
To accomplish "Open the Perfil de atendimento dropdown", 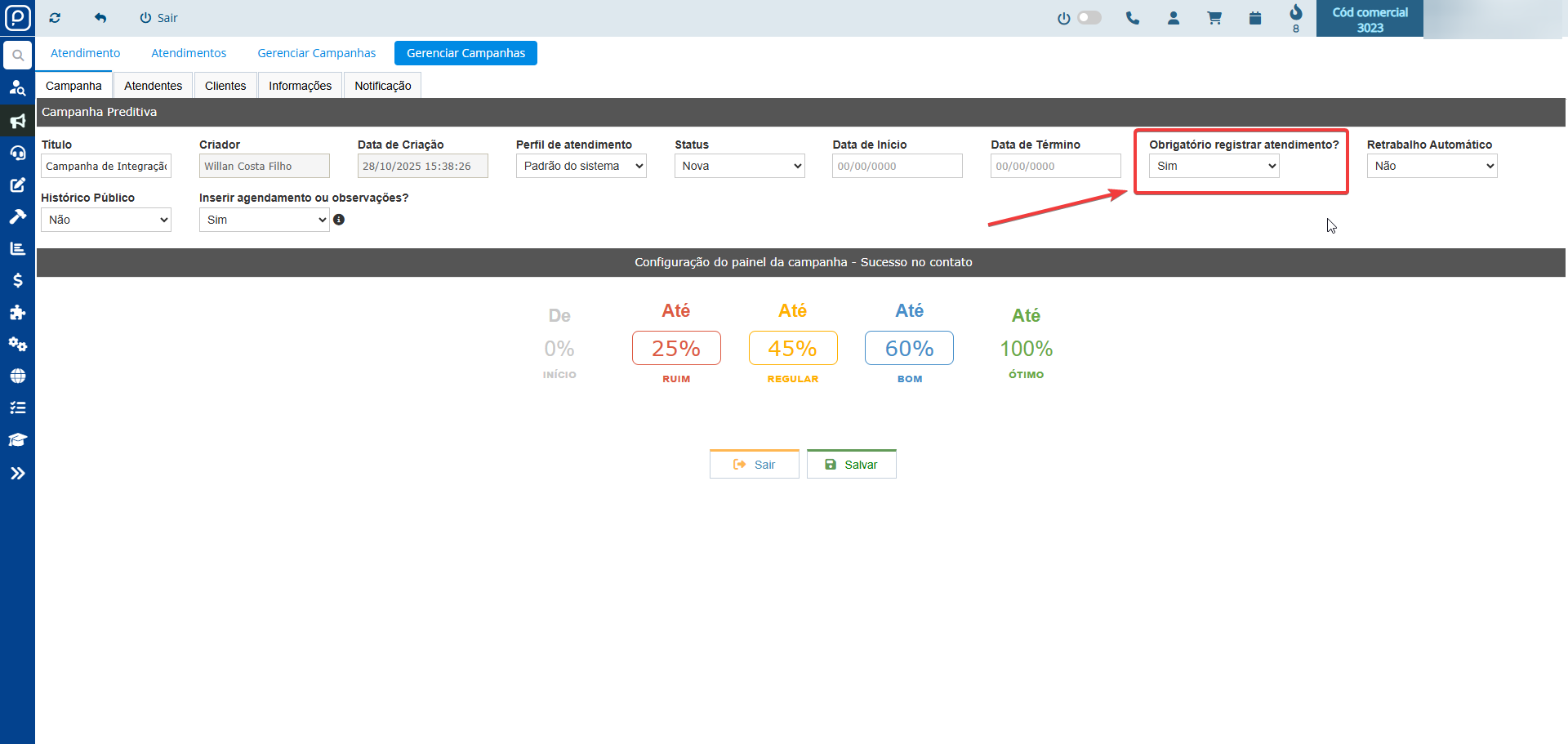I will (581, 166).
